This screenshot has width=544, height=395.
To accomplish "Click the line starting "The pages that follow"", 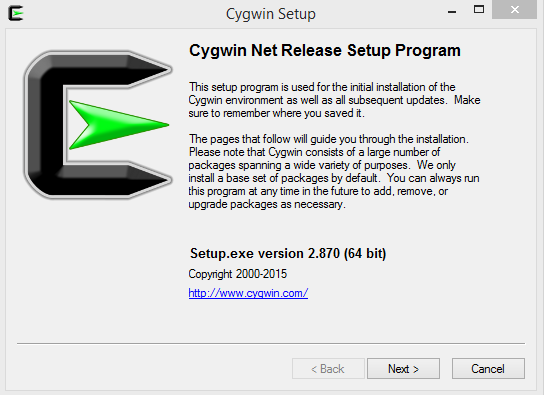I will (x=329, y=139).
